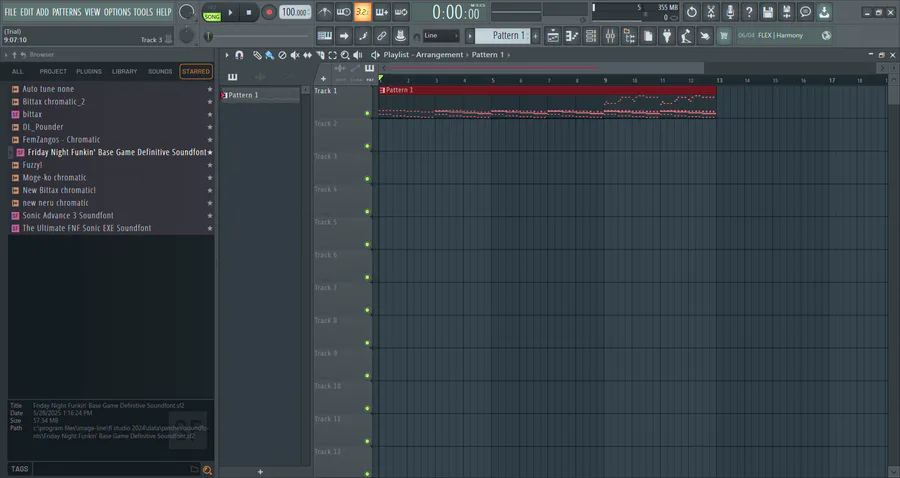Viewport: 900px width, 478px height.
Task: Select the mute tool in playlist toolbar
Action: (294, 55)
